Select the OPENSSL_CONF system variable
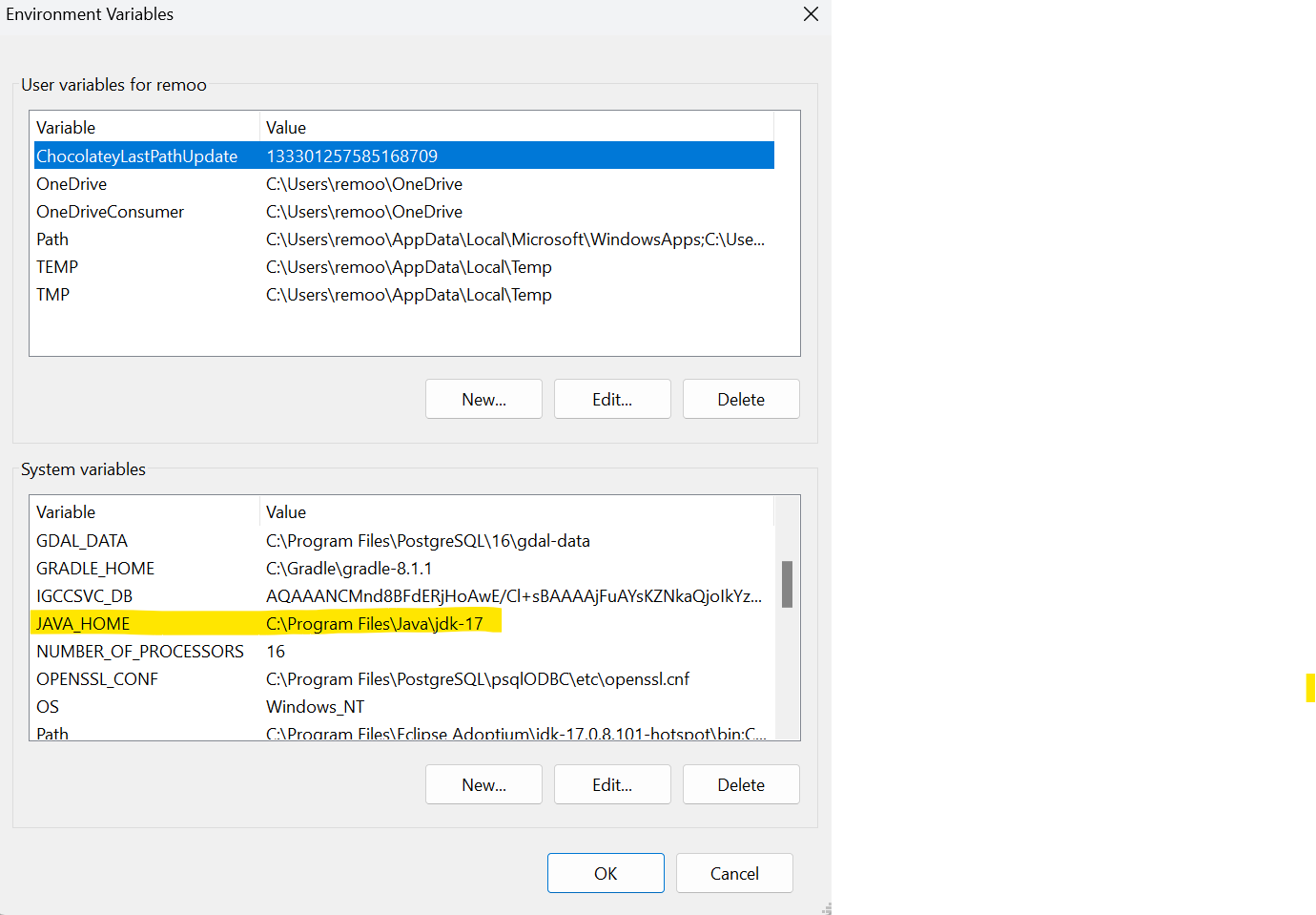The height and width of the screenshot is (915, 1316). point(403,678)
